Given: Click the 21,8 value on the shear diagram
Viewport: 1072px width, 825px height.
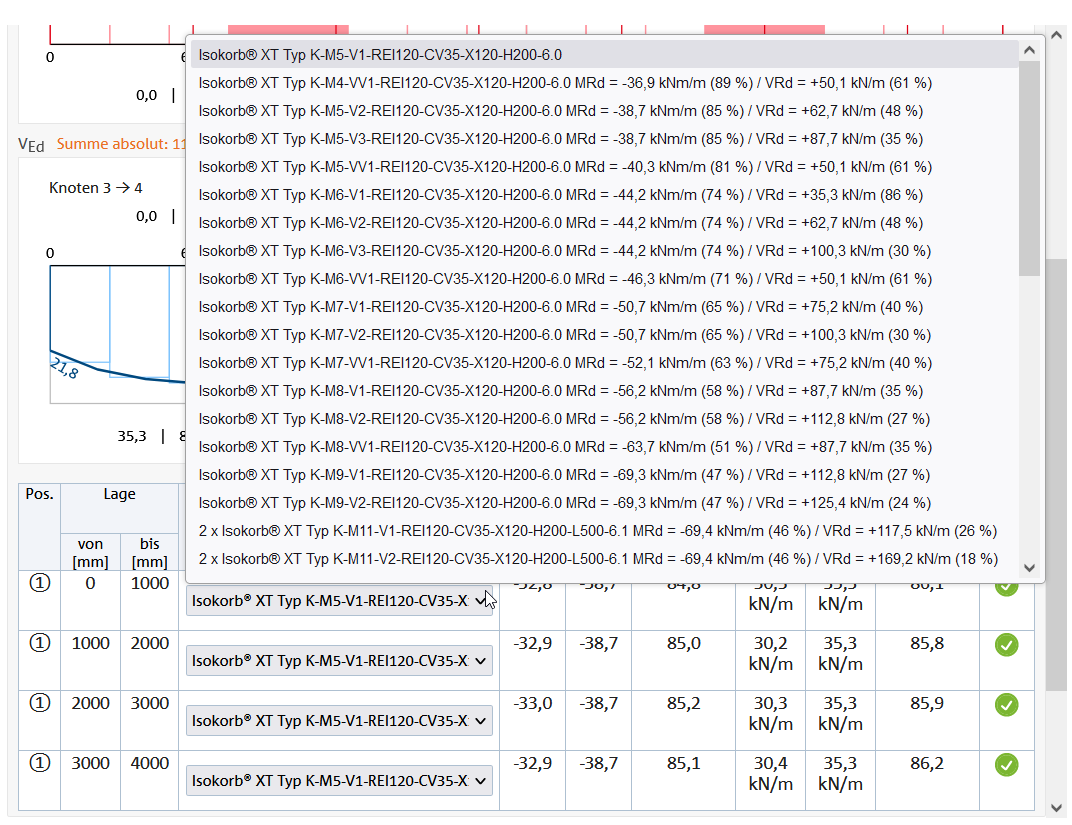Looking at the screenshot, I should 64,368.
